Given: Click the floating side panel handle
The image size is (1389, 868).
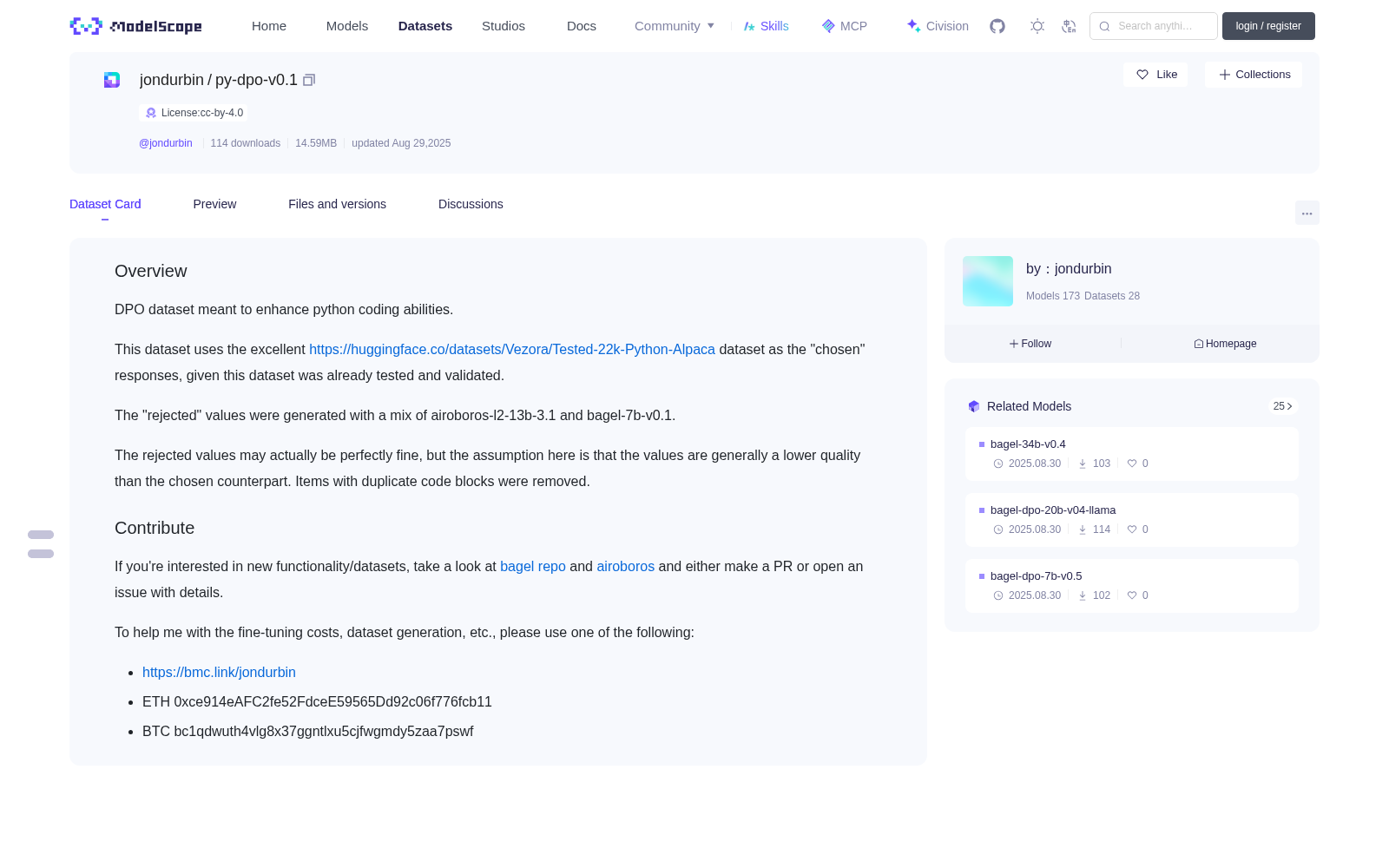Looking at the screenshot, I should 41,544.
